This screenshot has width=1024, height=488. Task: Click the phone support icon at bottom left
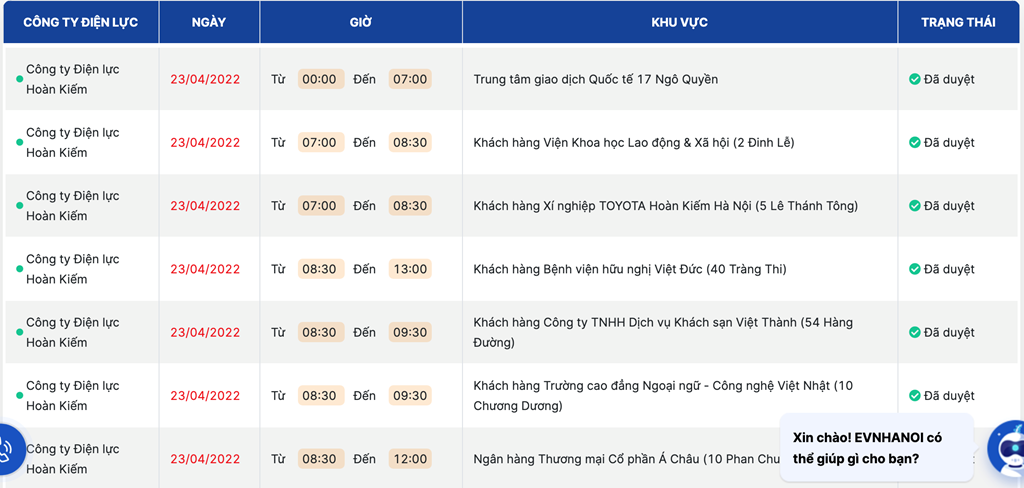pyautogui.click(x=9, y=449)
